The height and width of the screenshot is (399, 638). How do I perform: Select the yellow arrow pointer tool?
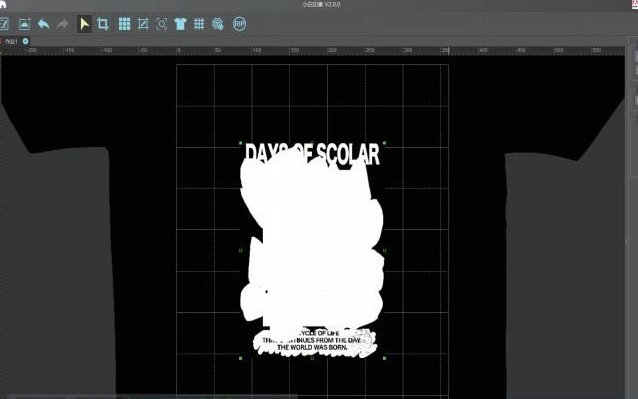point(84,24)
